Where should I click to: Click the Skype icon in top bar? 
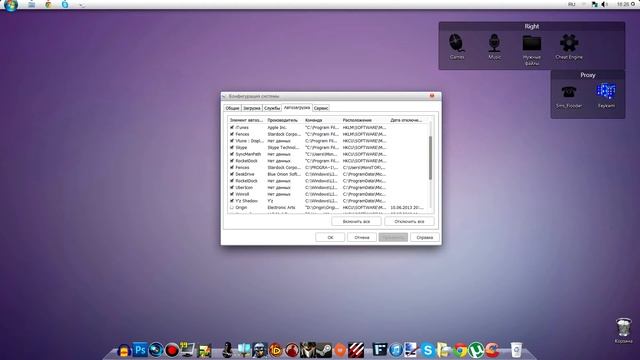(x=65, y=4)
